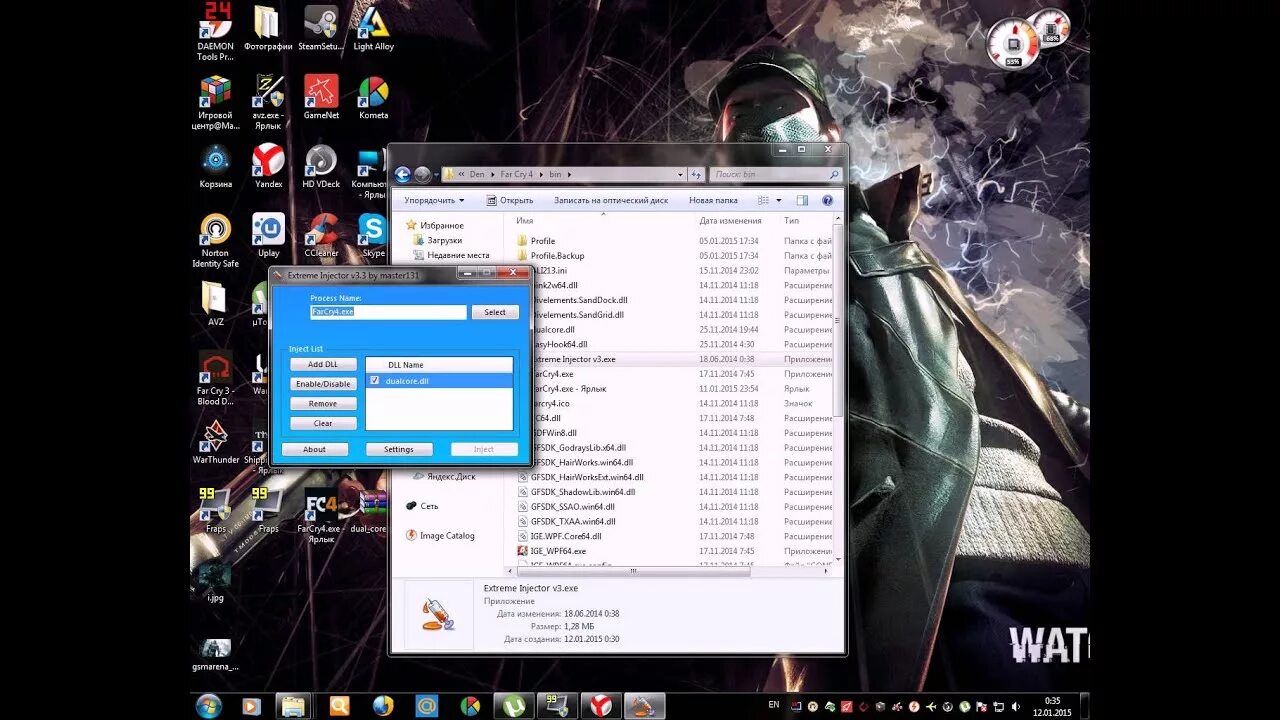Click the Windows Start orb
The width and height of the screenshot is (1280, 720).
209,705
